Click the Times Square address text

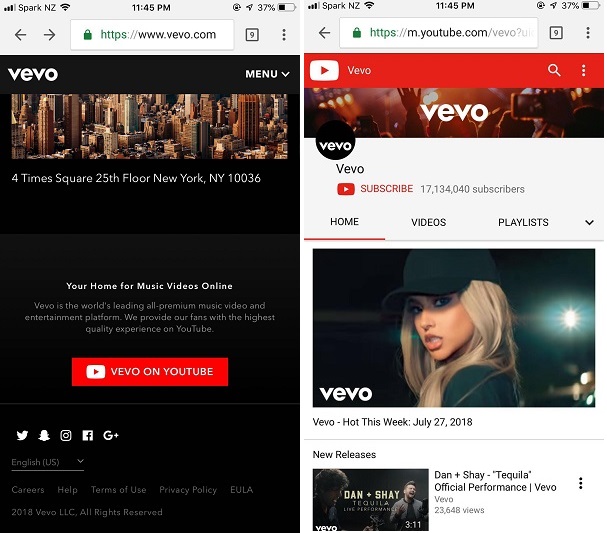tap(136, 178)
